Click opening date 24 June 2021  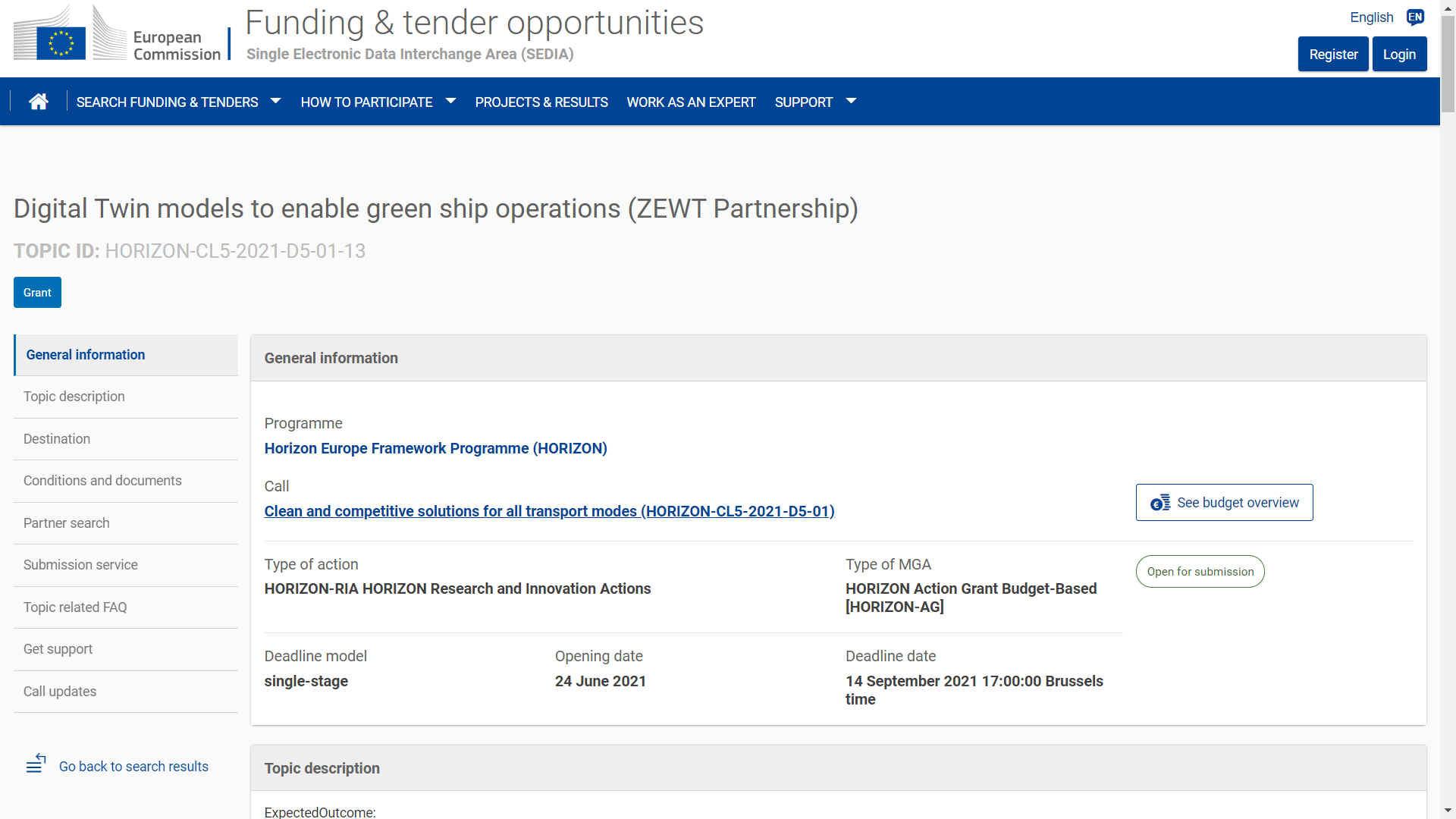pos(600,681)
